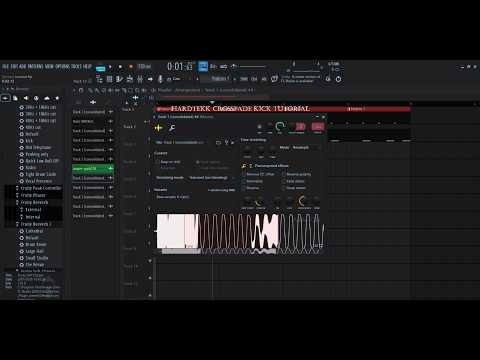Select the green highlighted item in picker
480x360 pixels.
click(93, 169)
